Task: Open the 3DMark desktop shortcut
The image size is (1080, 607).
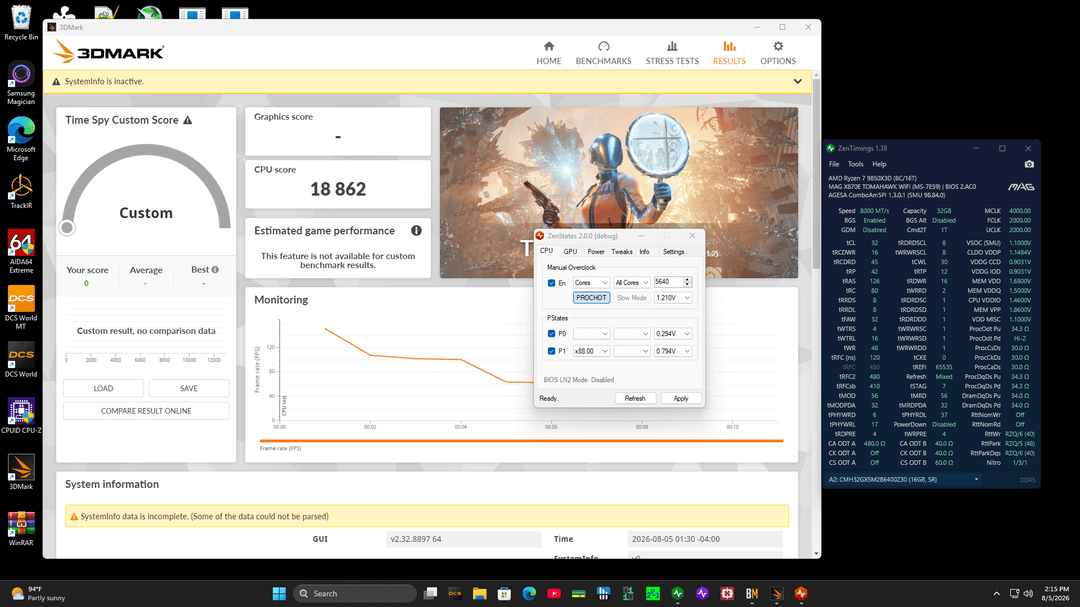Action: point(21,472)
